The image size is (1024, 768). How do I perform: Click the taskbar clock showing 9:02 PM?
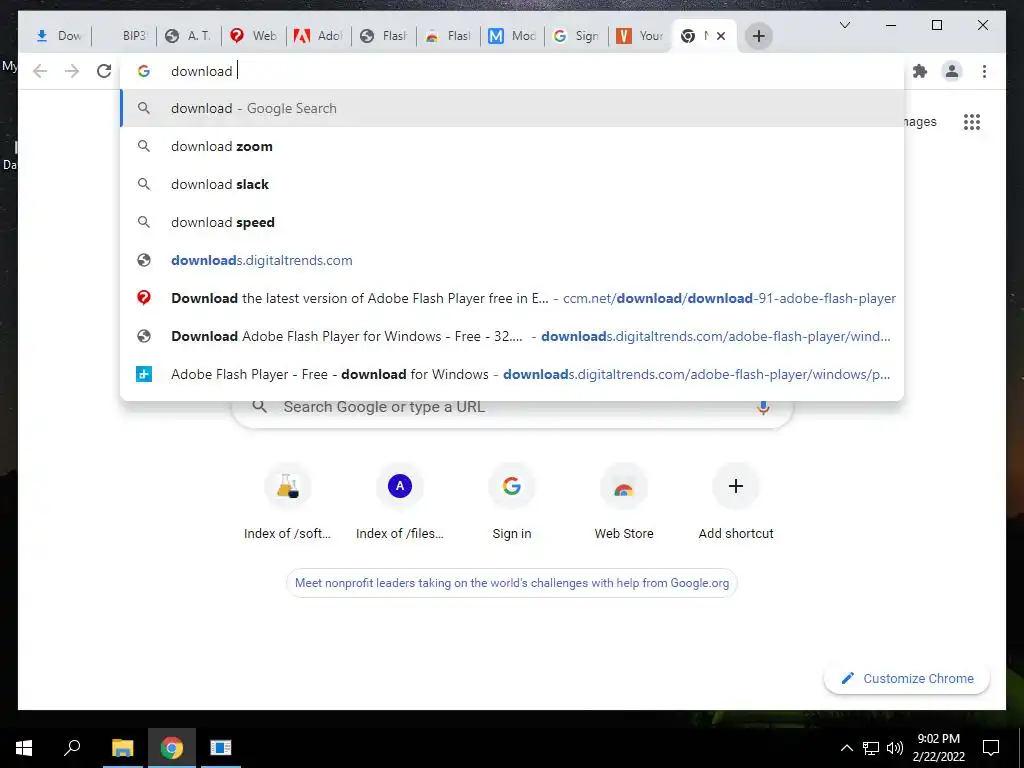tap(938, 748)
